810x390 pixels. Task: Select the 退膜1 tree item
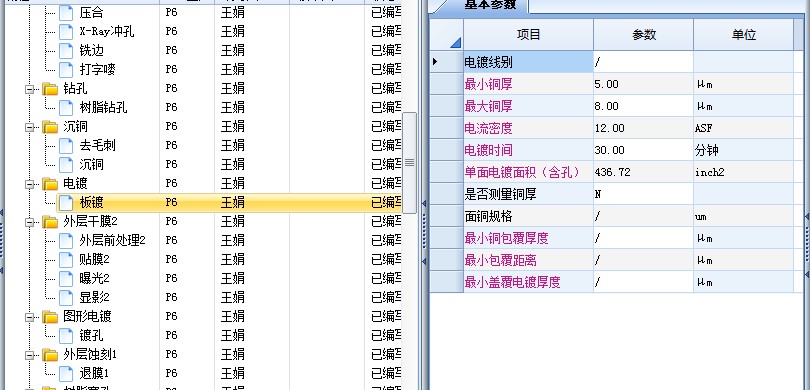coord(94,373)
